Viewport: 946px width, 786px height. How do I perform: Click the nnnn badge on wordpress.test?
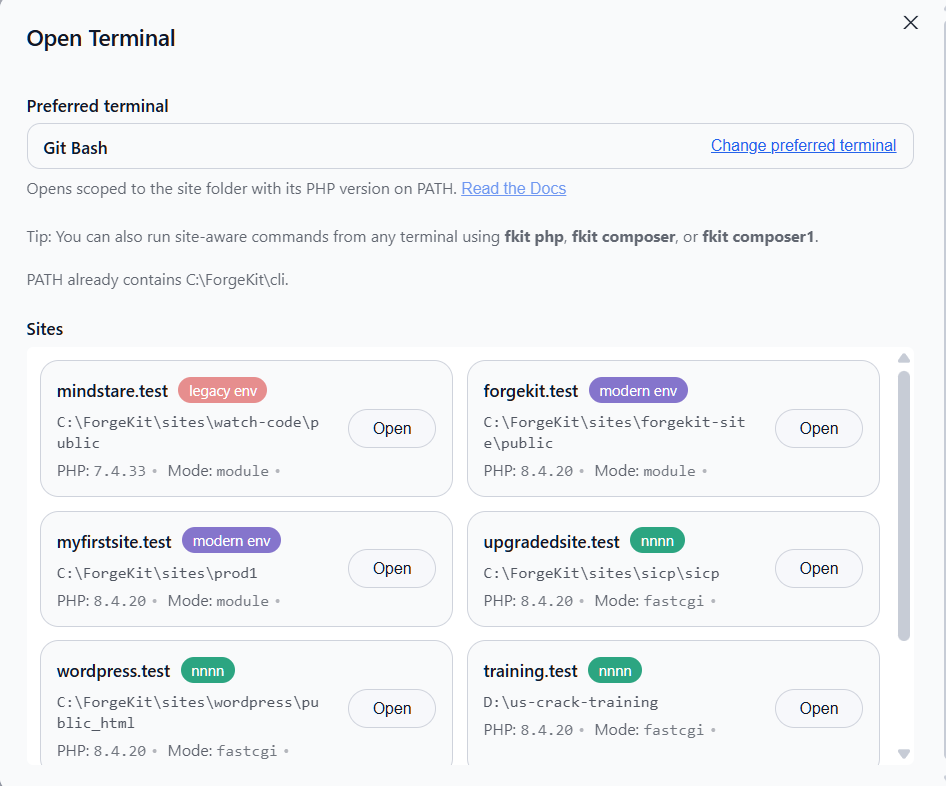(x=208, y=671)
